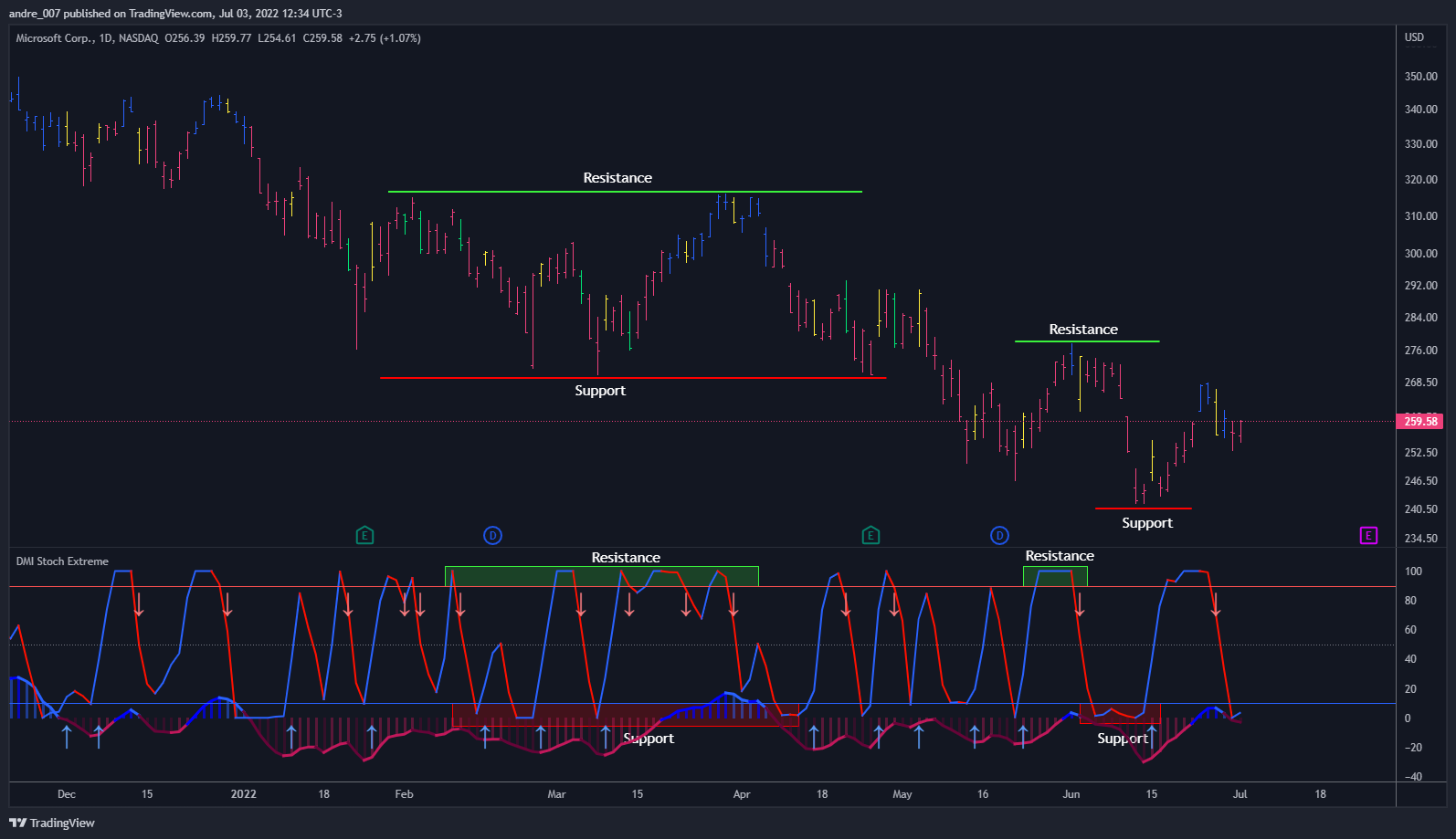The image size is (1456, 839).
Task: Click the blue dividend D marker near March
Action: [x=492, y=536]
